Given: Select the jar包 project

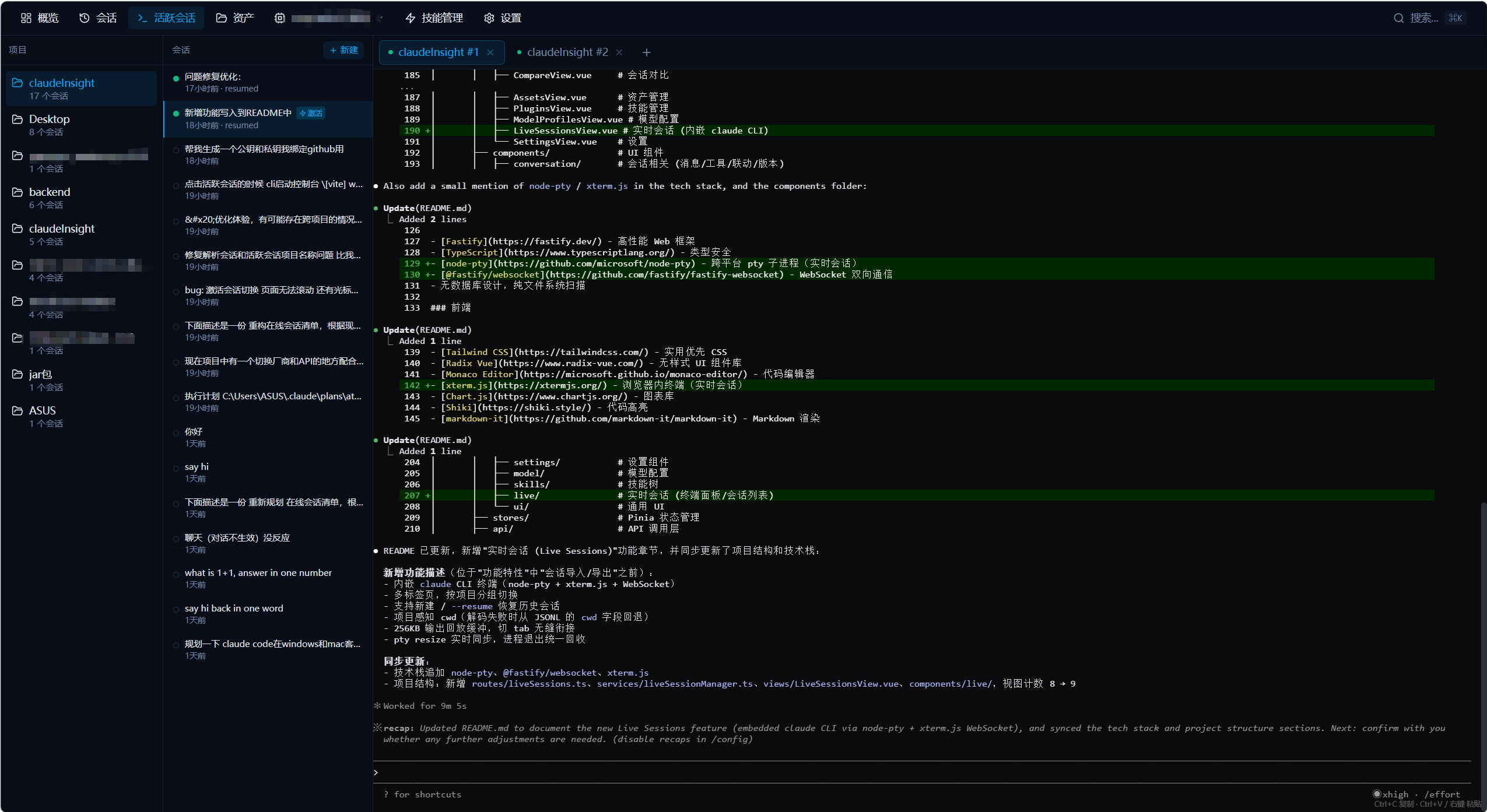Looking at the screenshot, I should click(x=81, y=380).
